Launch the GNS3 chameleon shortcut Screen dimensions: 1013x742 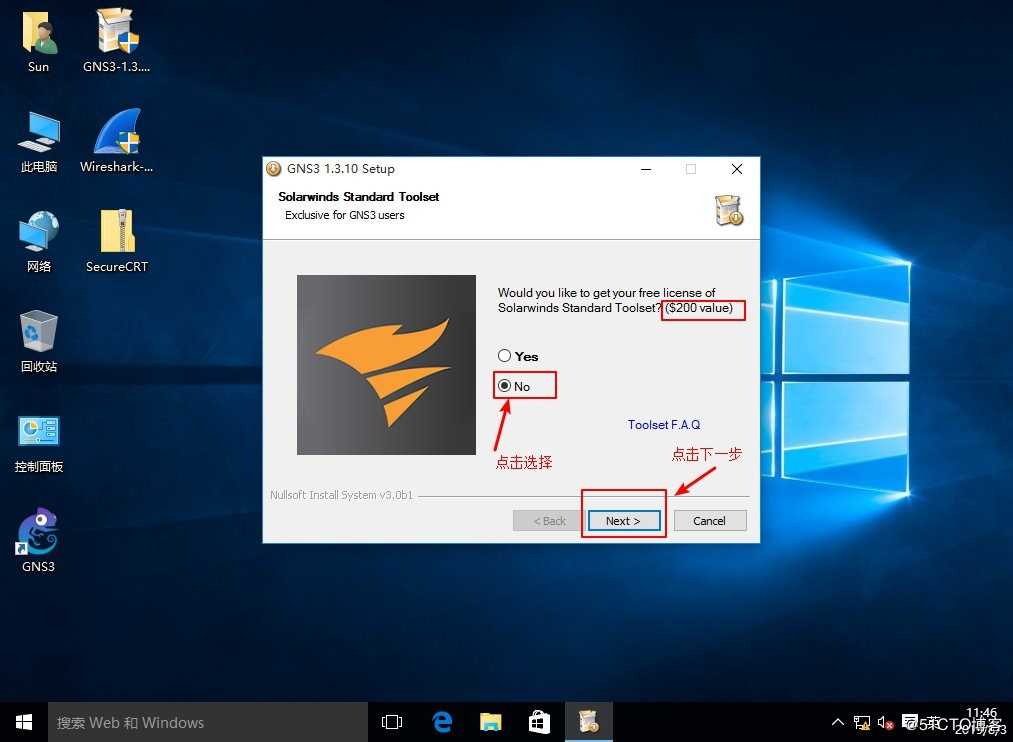click(39, 541)
